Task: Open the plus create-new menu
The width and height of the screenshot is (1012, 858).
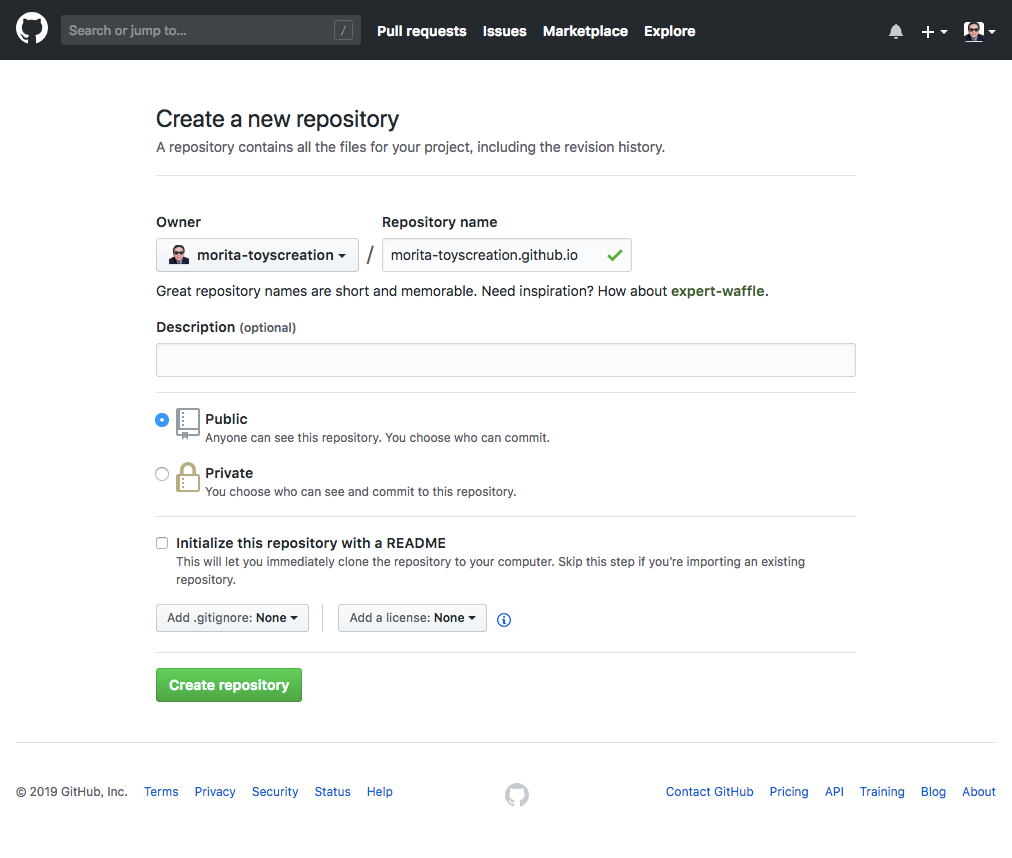Action: [933, 32]
